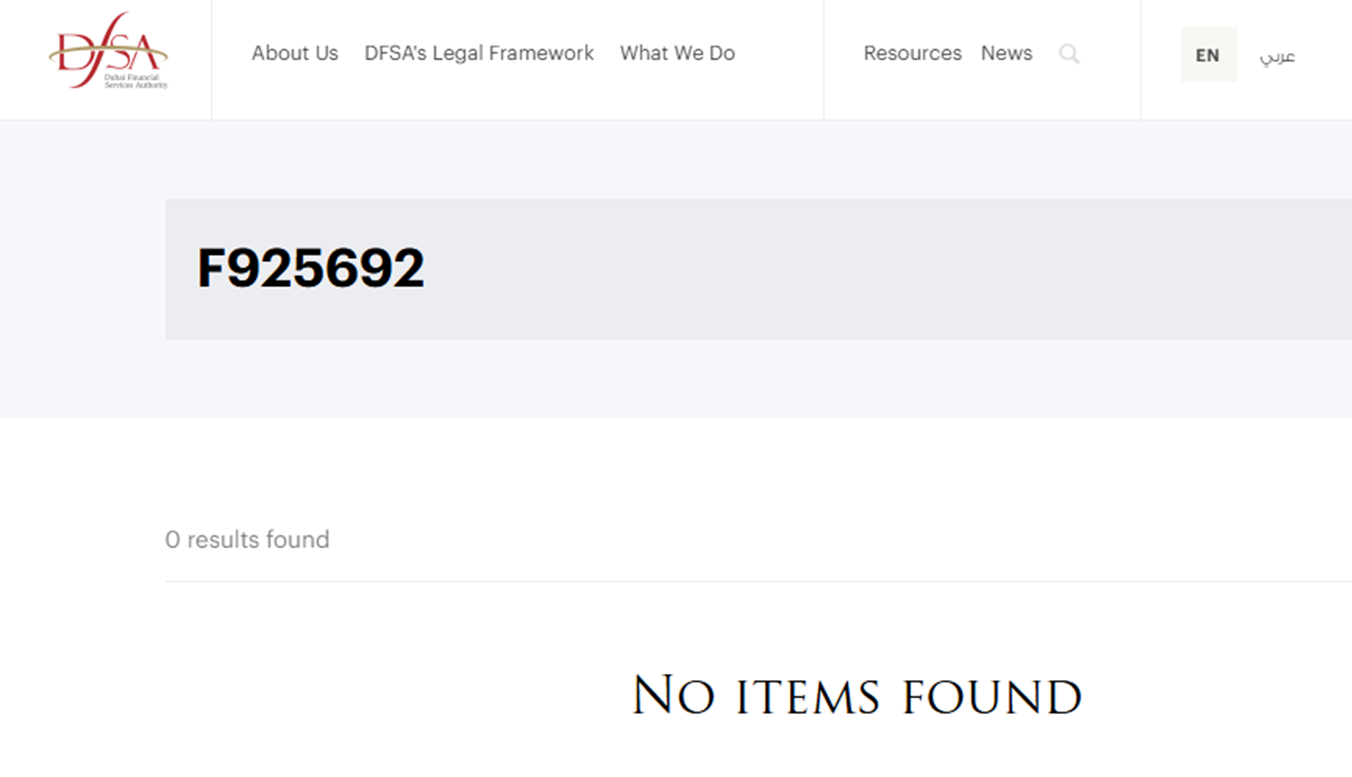The image size is (1352, 777).
Task: Select the EN language option
Action: tap(1208, 55)
